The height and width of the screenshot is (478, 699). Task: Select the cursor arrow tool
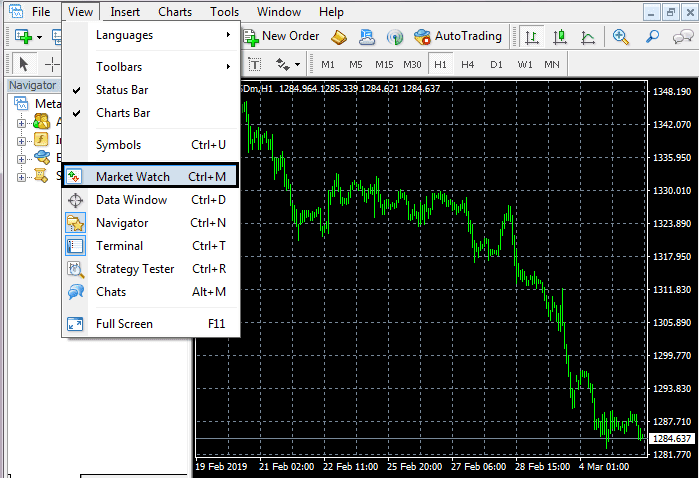(24, 64)
